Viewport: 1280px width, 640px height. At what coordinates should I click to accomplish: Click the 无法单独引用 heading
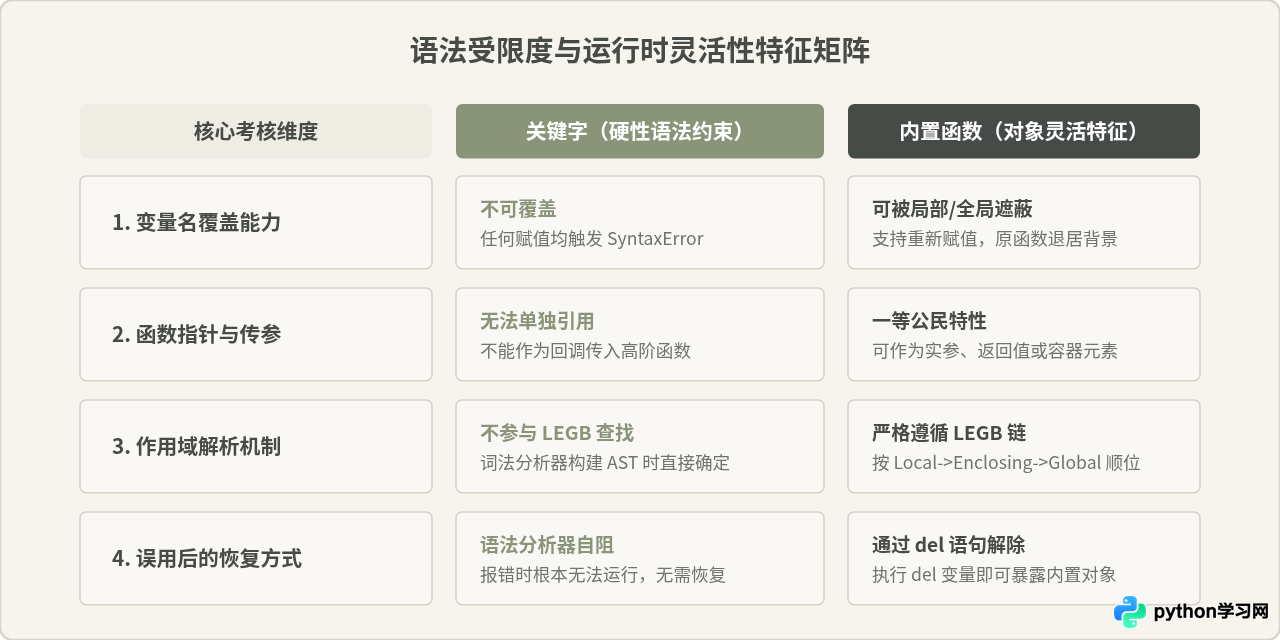[x=537, y=321]
